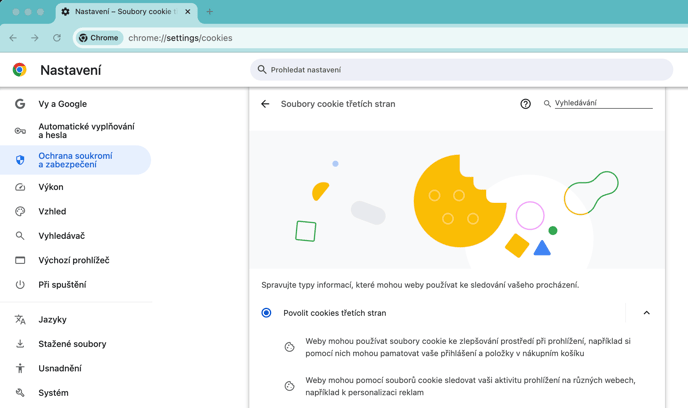Screen dimensions: 688x408
Task: Click the power icon next to Při spuštění
Action: (20, 285)
